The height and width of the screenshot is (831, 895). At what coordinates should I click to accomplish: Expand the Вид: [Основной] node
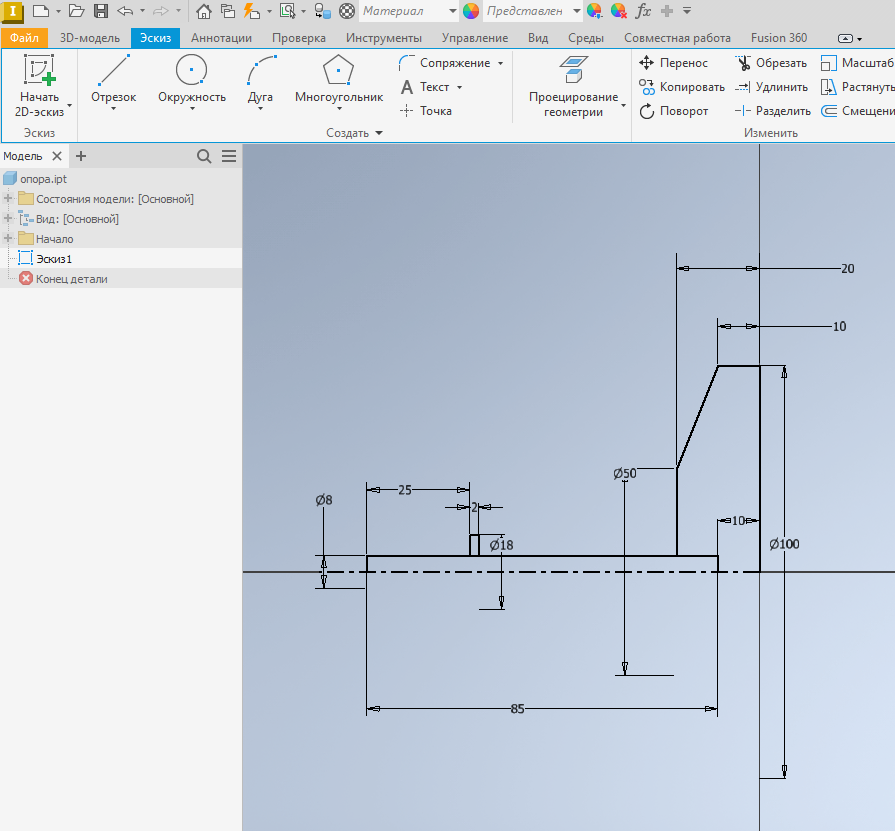(8, 219)
